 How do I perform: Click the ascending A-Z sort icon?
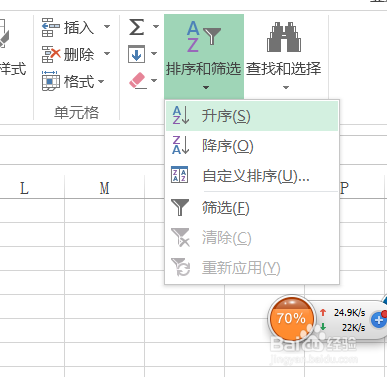181,115
